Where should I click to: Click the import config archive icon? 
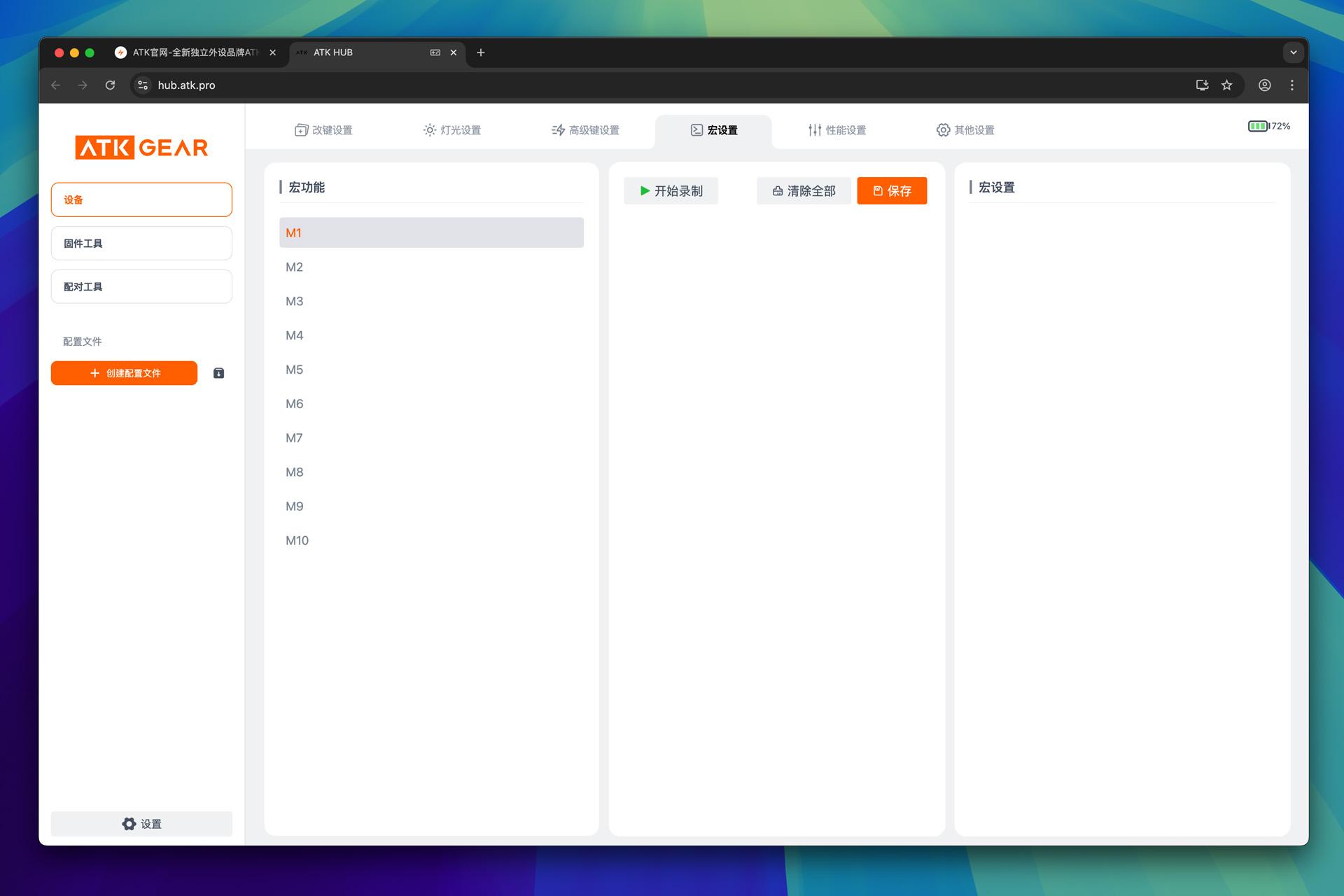click(218, 373)
